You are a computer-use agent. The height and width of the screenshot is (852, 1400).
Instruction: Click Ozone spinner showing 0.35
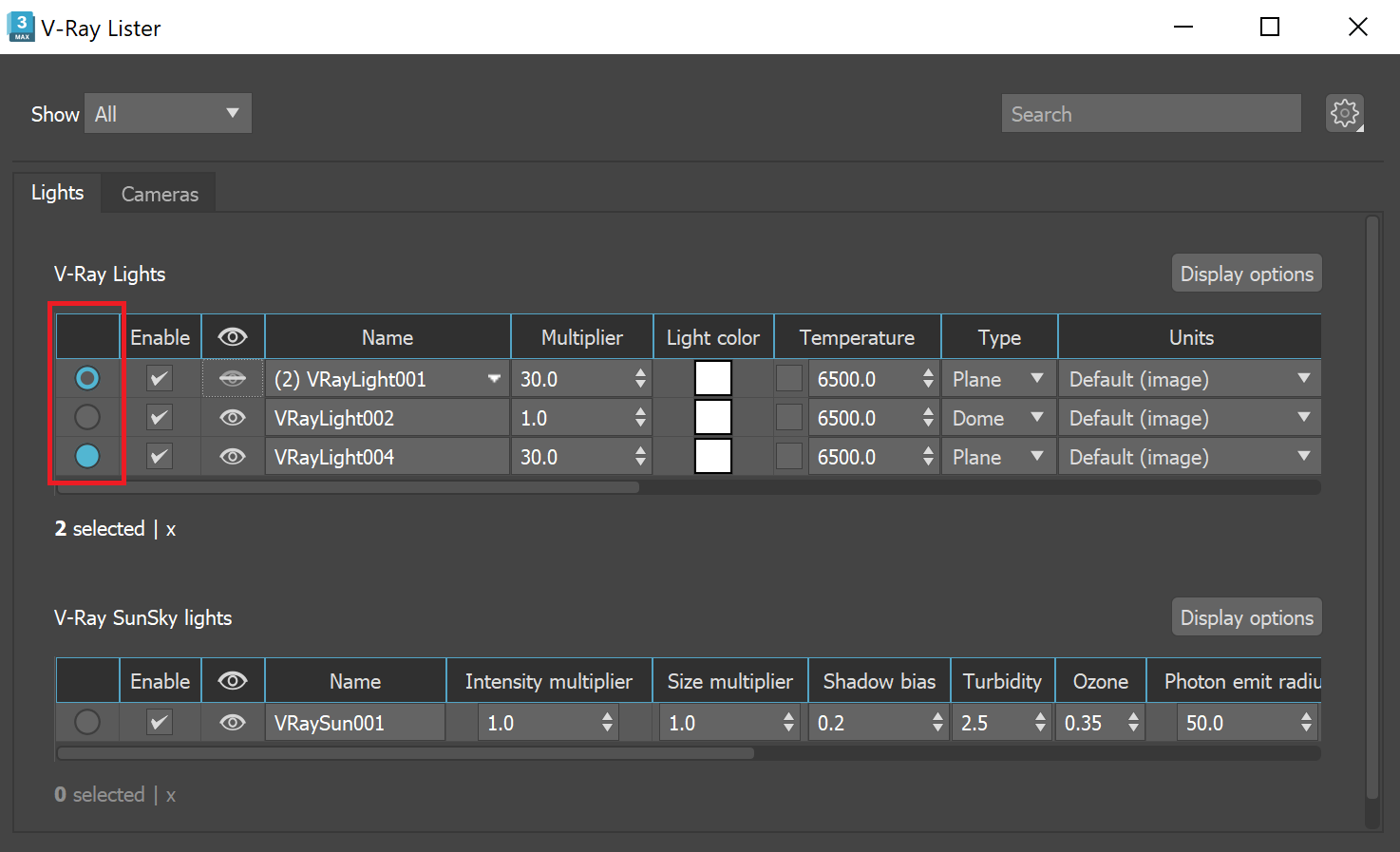pyautogui.click(x=1133, y=723)
